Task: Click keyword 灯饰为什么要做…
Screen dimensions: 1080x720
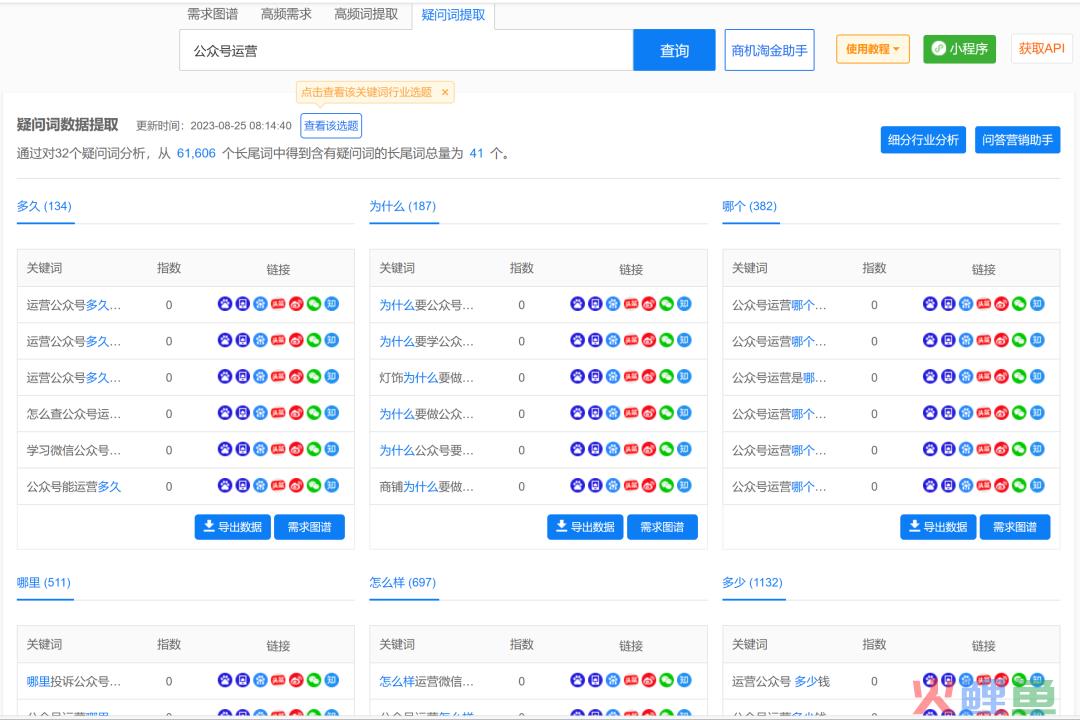Action: [426, 378]
